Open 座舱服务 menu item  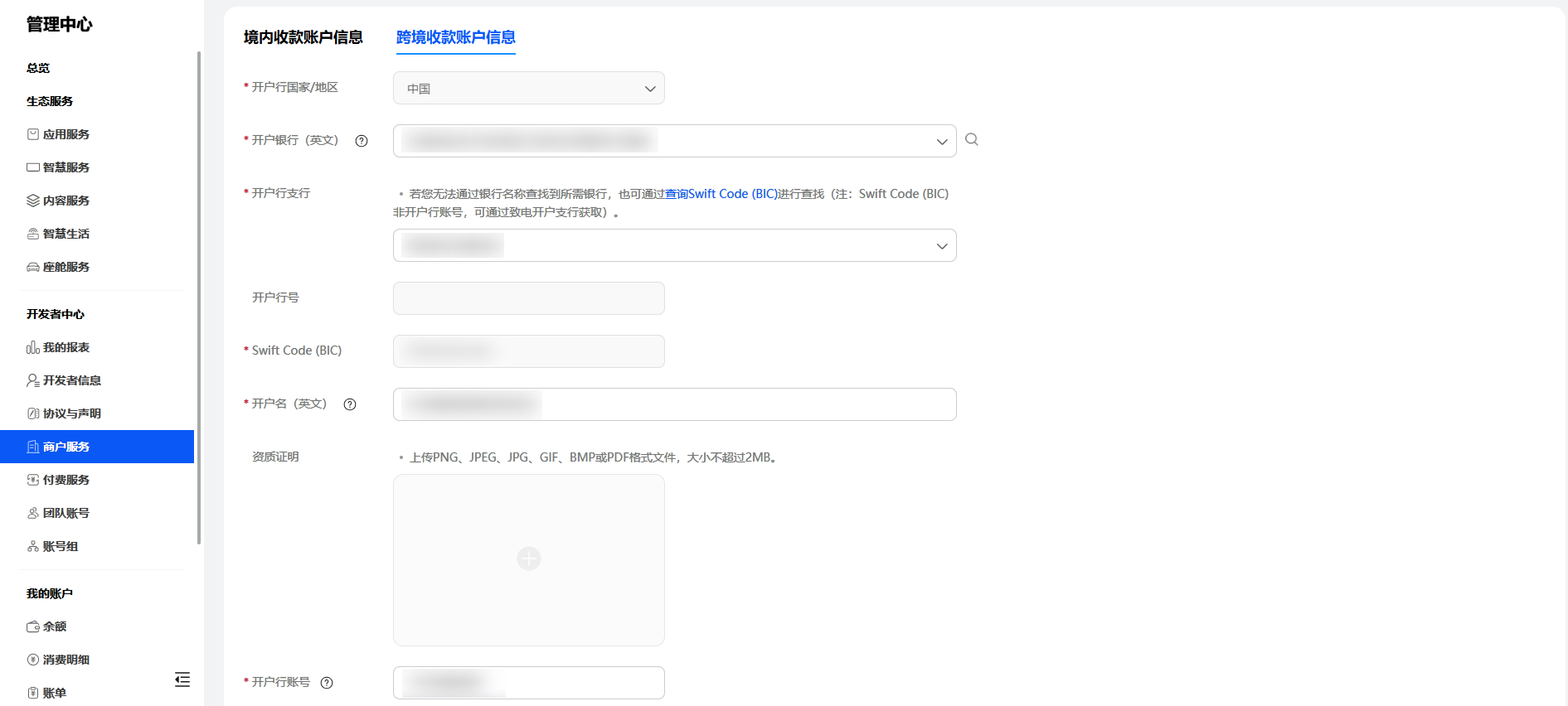click(x=66, y=267)
